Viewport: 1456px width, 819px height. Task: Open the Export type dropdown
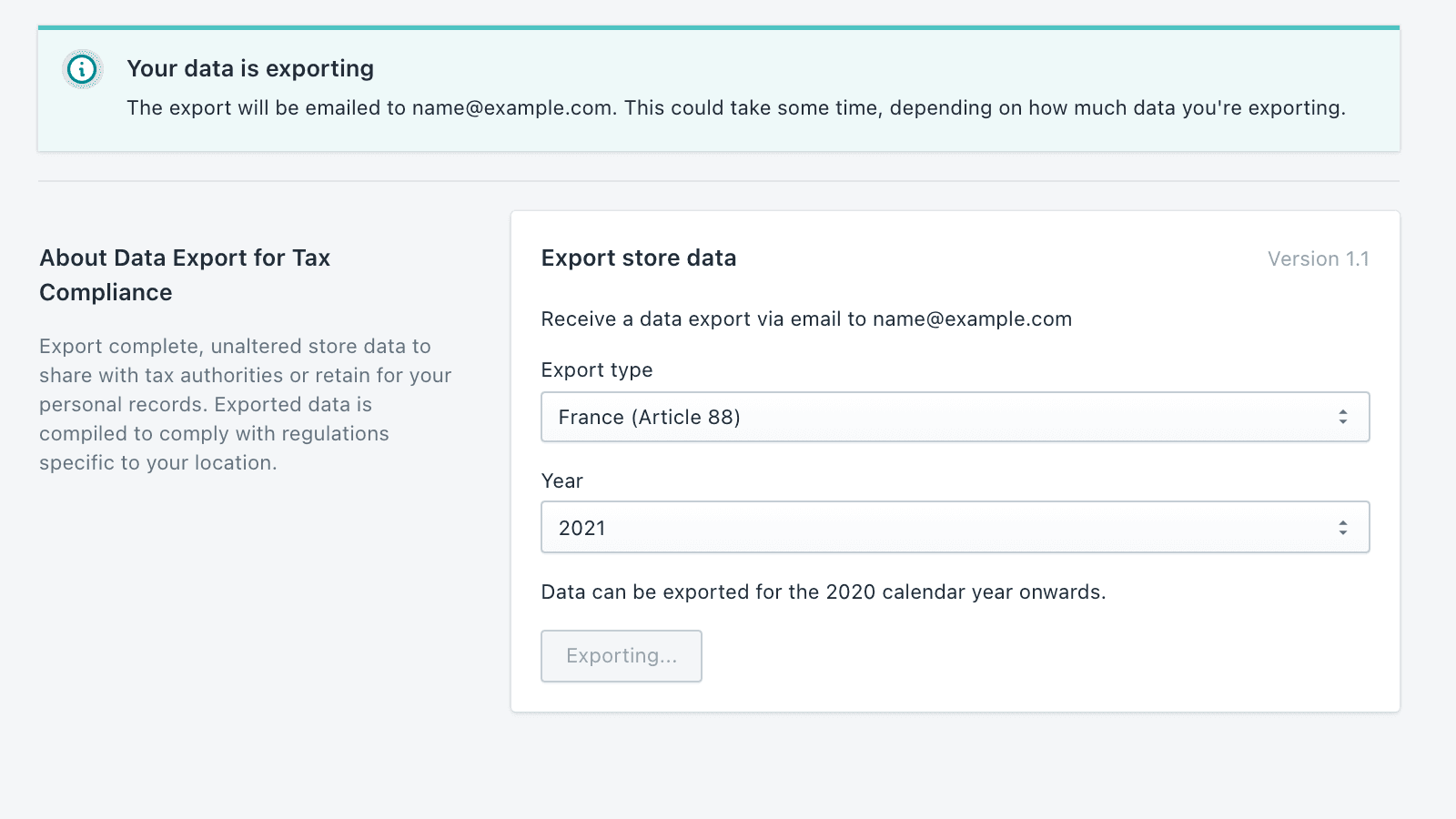(954, 417)
